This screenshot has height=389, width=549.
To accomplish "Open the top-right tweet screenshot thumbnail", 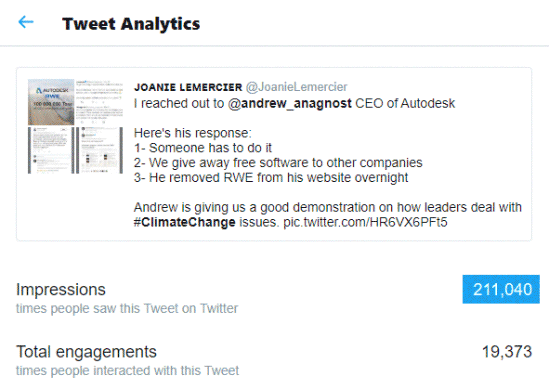I will coord(99,102).
